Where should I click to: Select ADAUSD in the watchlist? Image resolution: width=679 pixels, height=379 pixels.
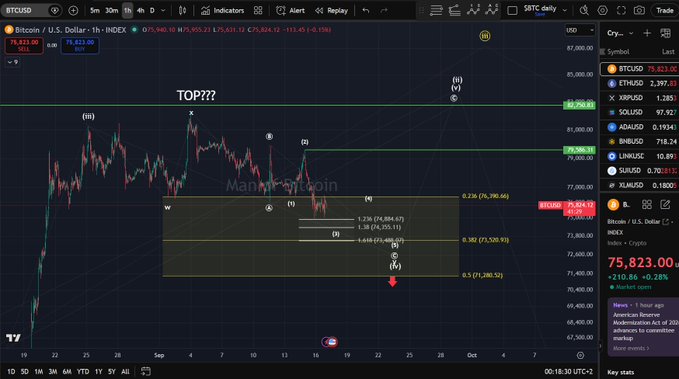click(x=640, y=127)
